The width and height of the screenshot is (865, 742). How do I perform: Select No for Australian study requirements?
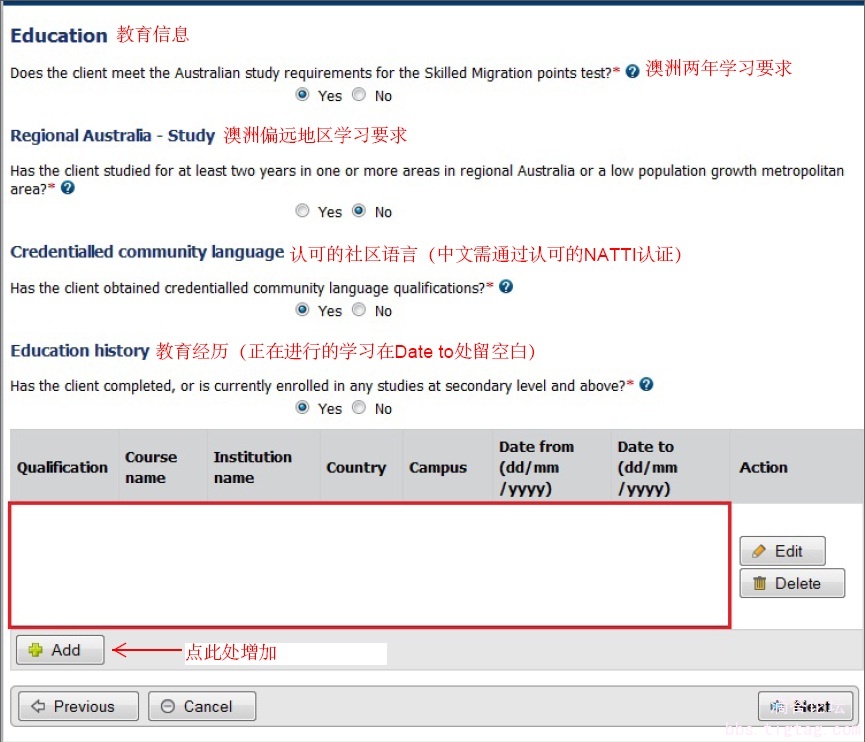coord(359,95)
